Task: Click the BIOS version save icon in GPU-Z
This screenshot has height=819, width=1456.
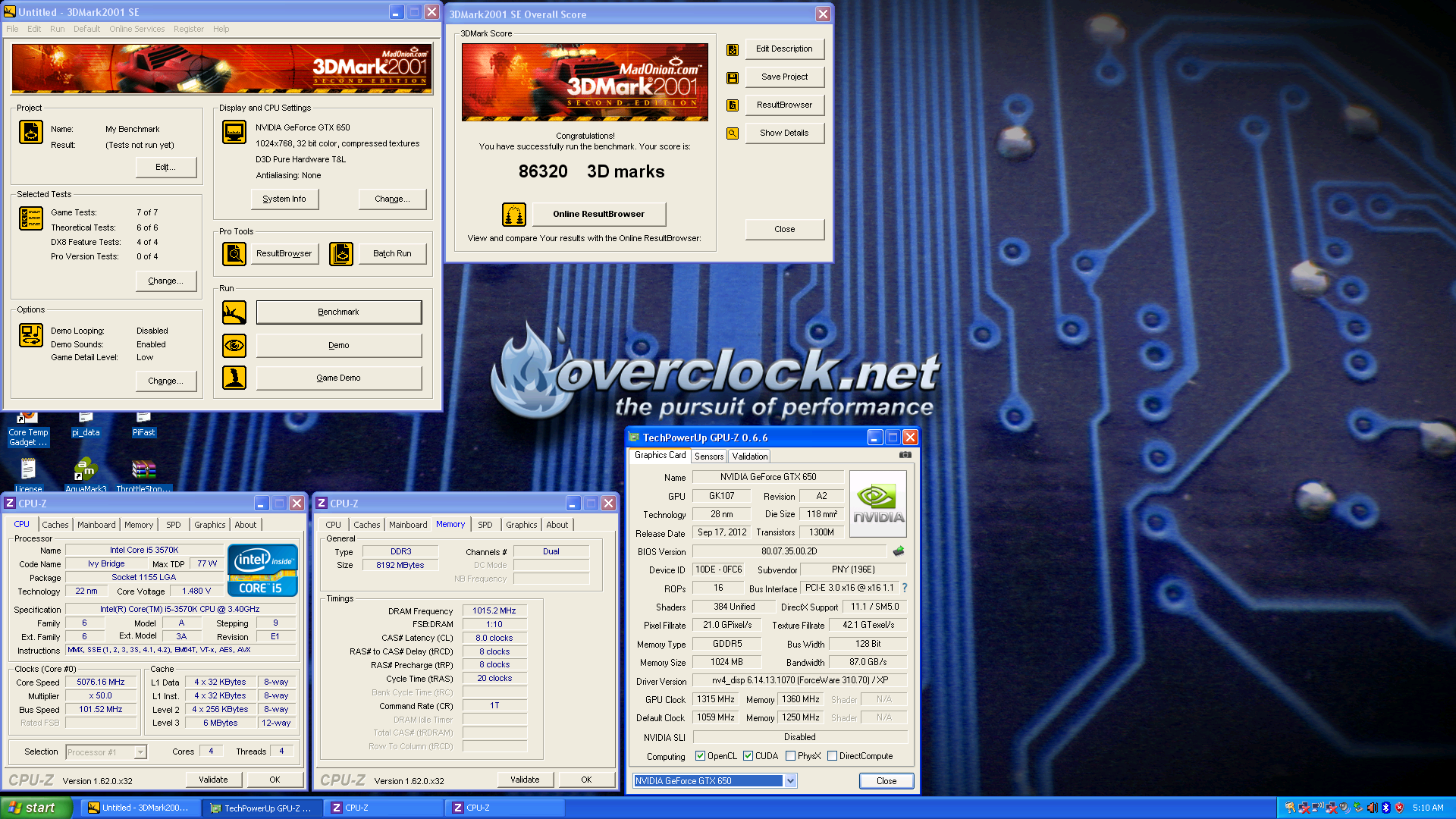Action: click(899, 551)
